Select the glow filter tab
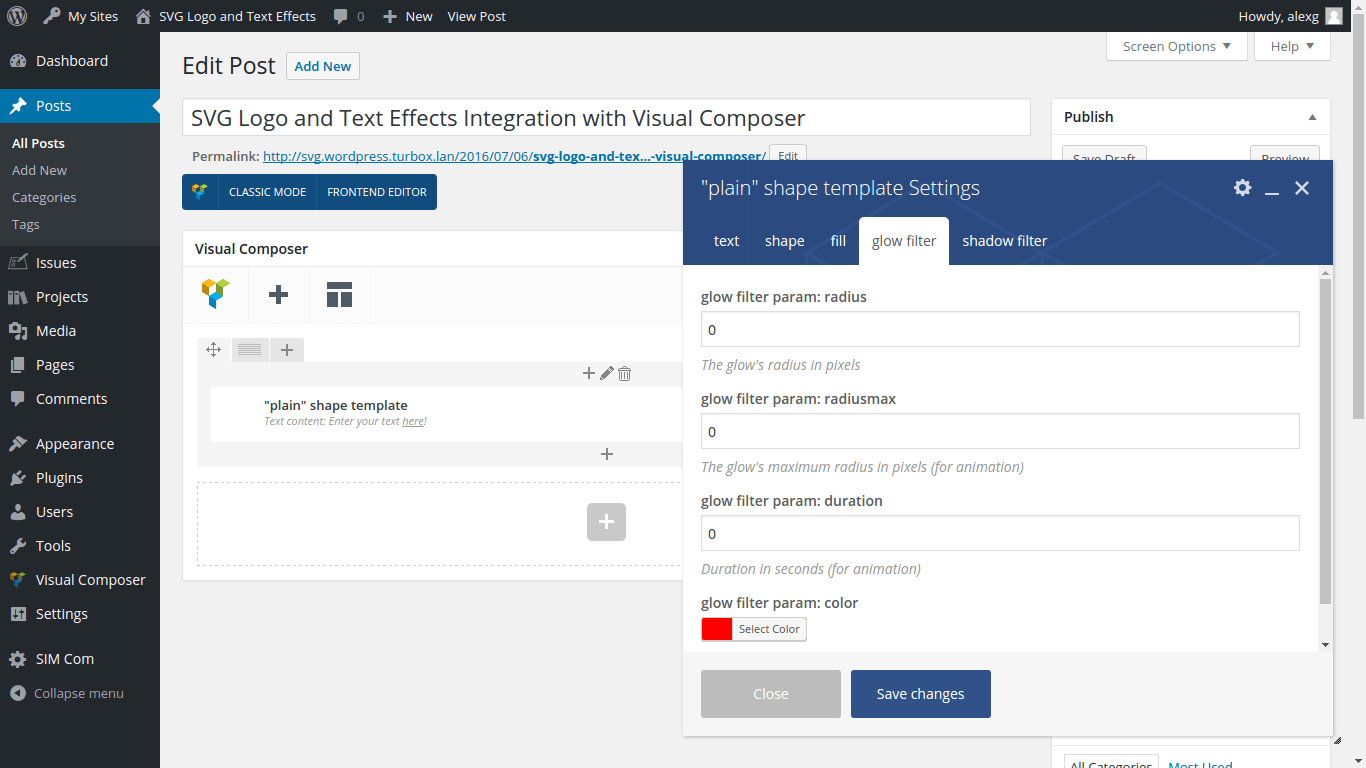This screenshot has height=768, width=1366. pos(904,241)
